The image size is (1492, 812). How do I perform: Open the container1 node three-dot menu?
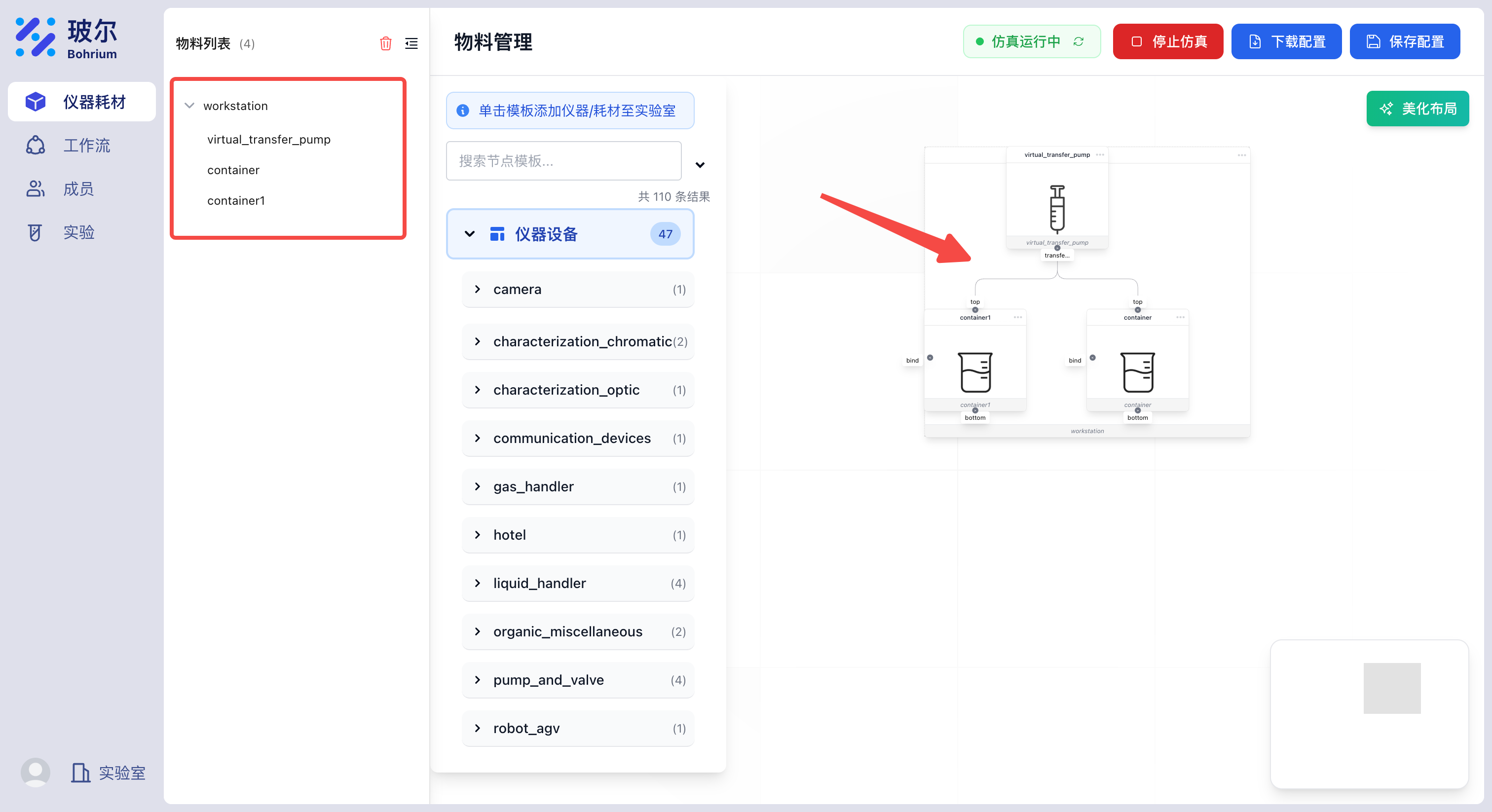point(1018,317)
